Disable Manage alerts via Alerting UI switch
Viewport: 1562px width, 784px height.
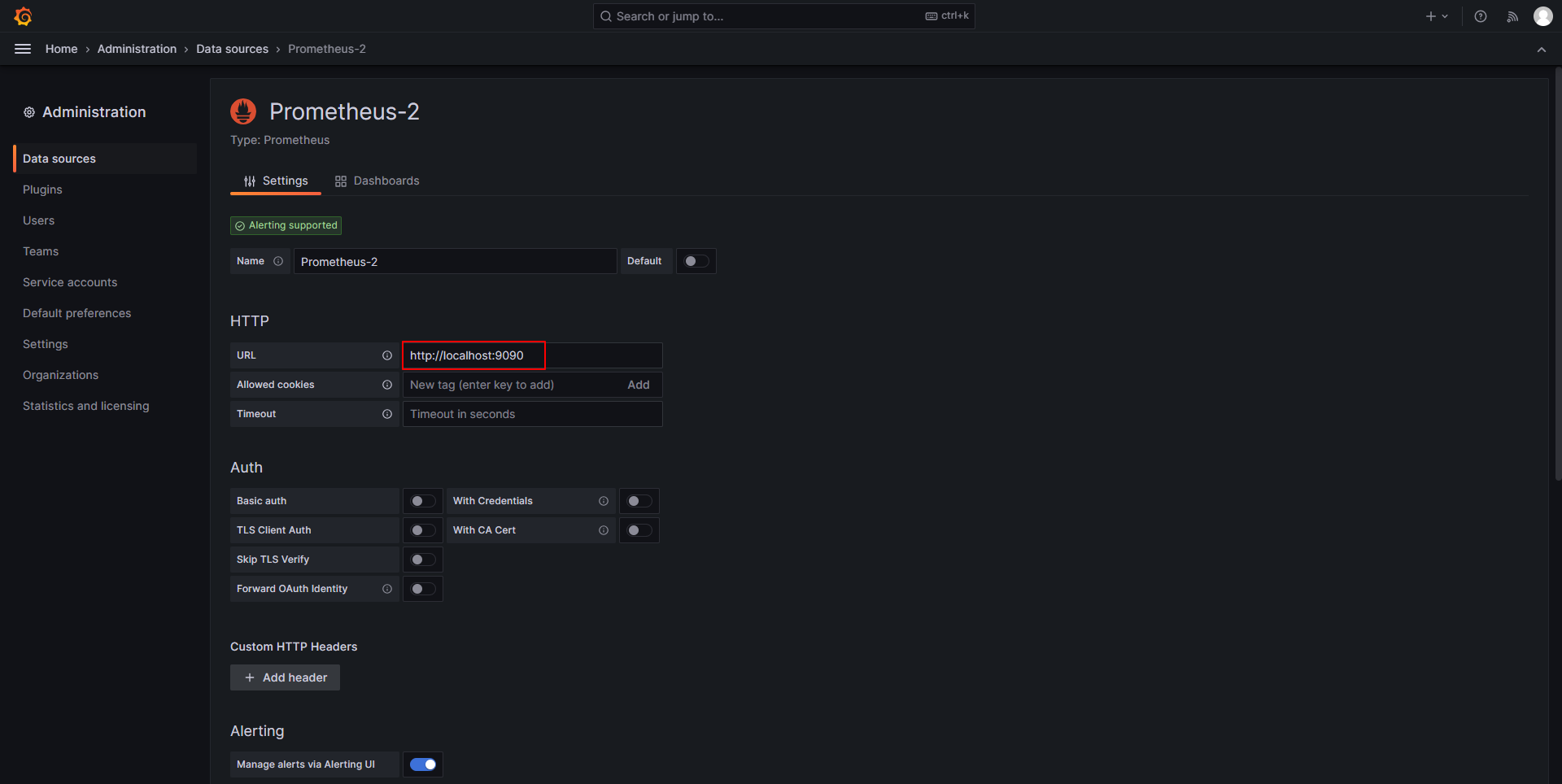tap(423, 764)
